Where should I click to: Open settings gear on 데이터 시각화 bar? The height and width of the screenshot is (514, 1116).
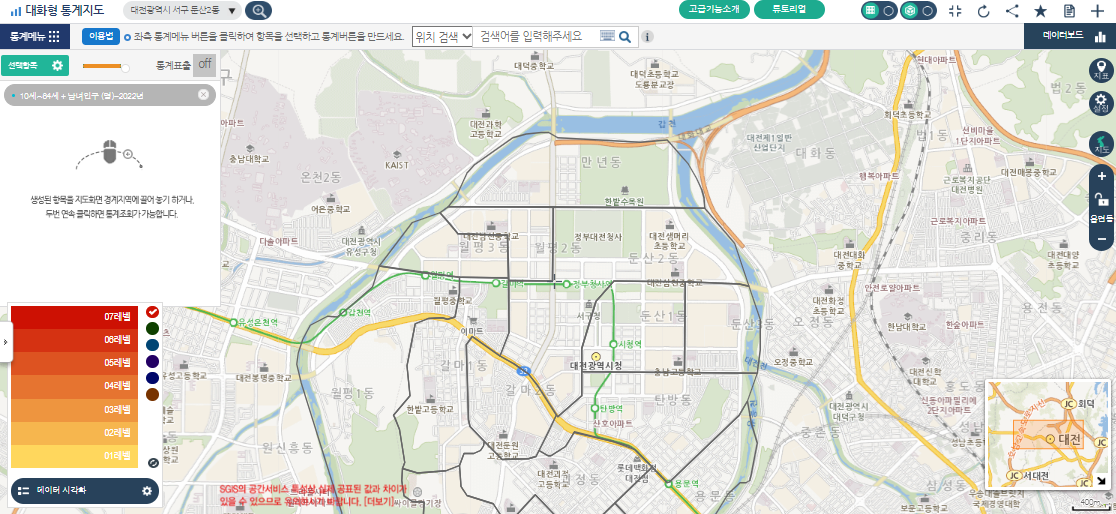tap(147, 491)
